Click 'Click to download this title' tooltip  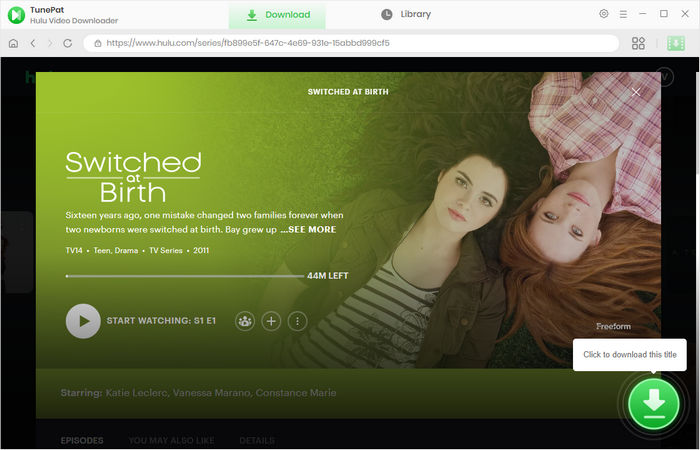coord(629,354)
